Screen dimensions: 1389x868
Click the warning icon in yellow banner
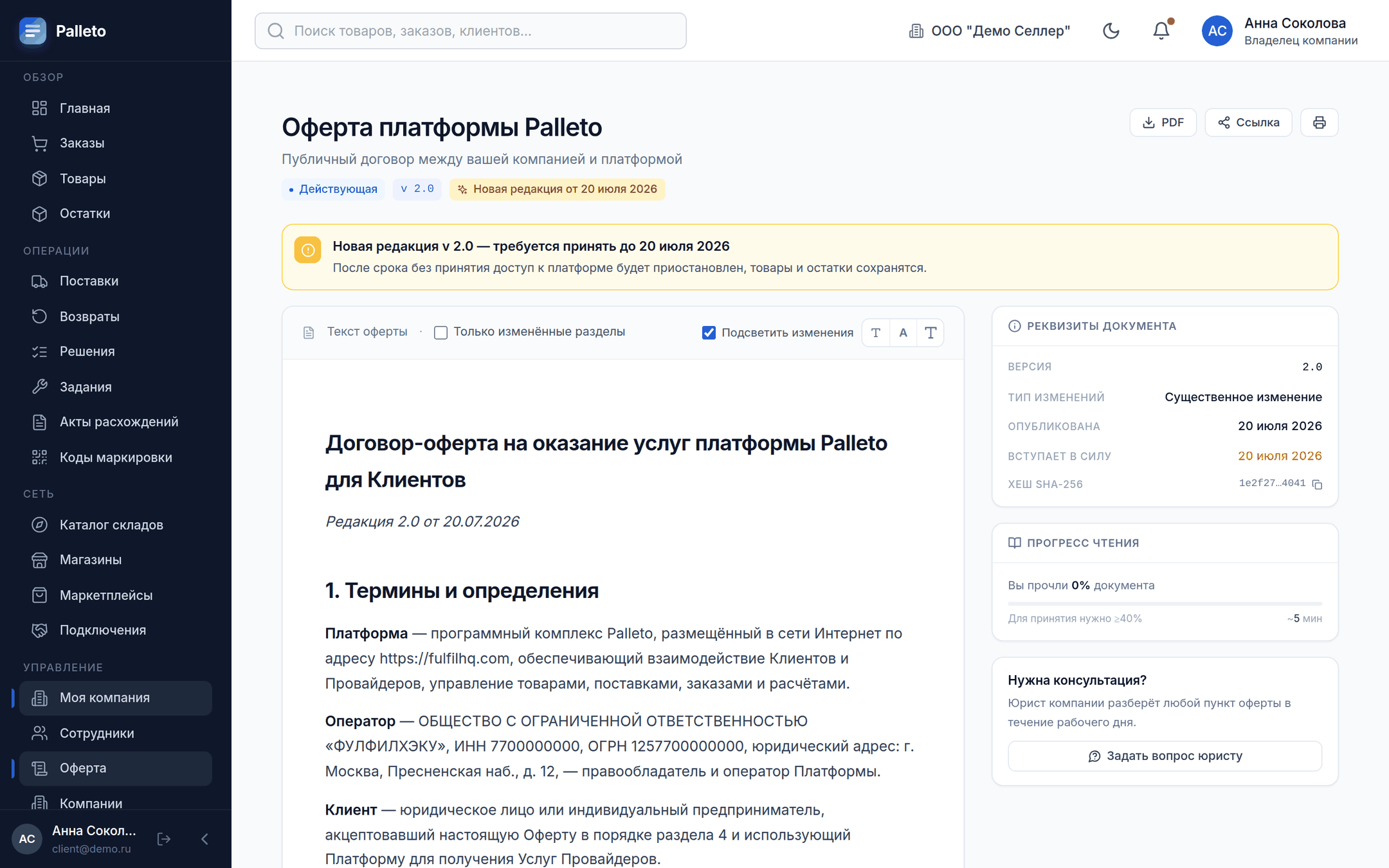click(x=308, y=250)
